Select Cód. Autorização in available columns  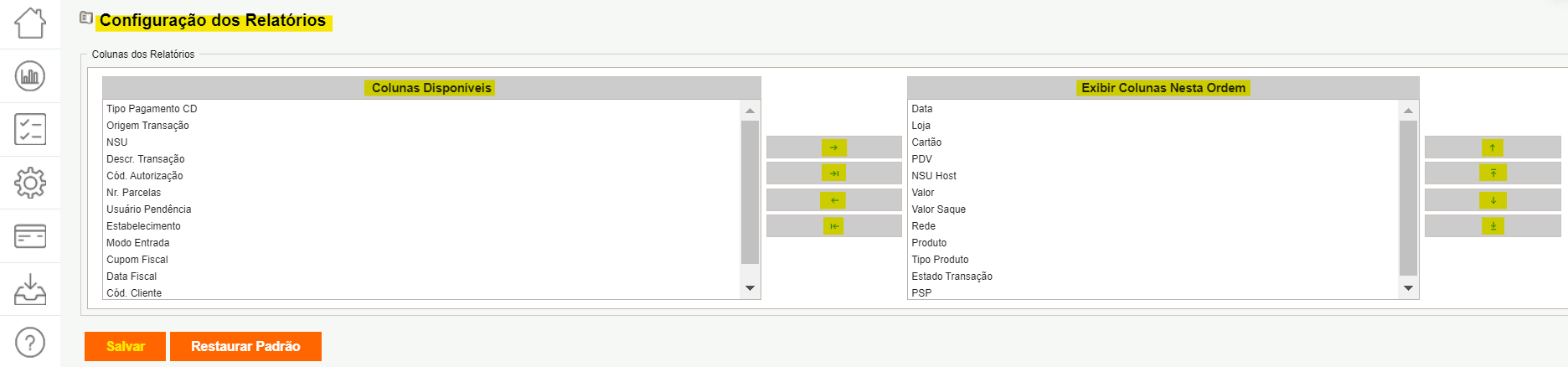422,176
